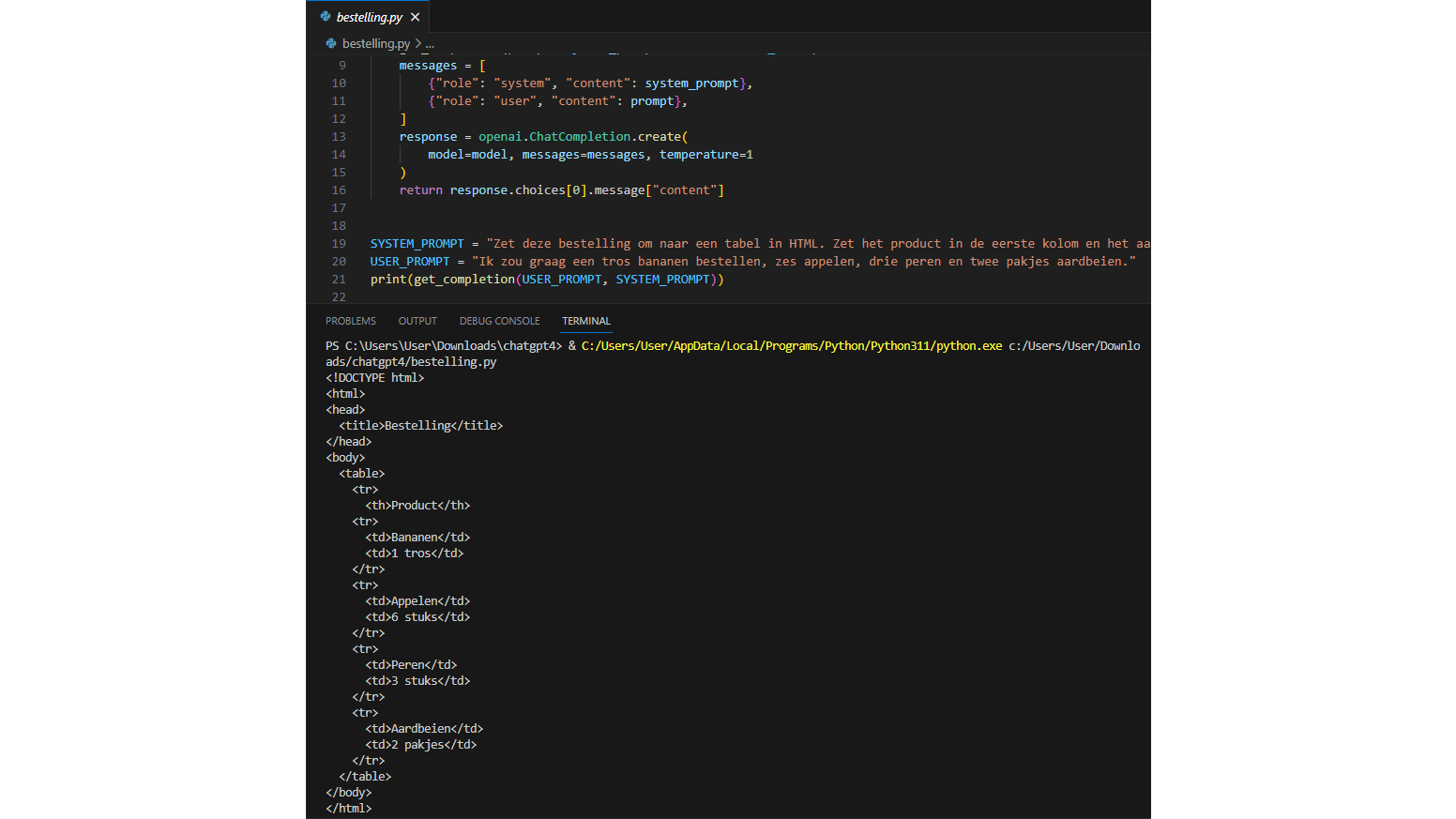The image size is (1456, 819).
Task: Select the TERMINAL panel tab
Action: coord(586,321)
